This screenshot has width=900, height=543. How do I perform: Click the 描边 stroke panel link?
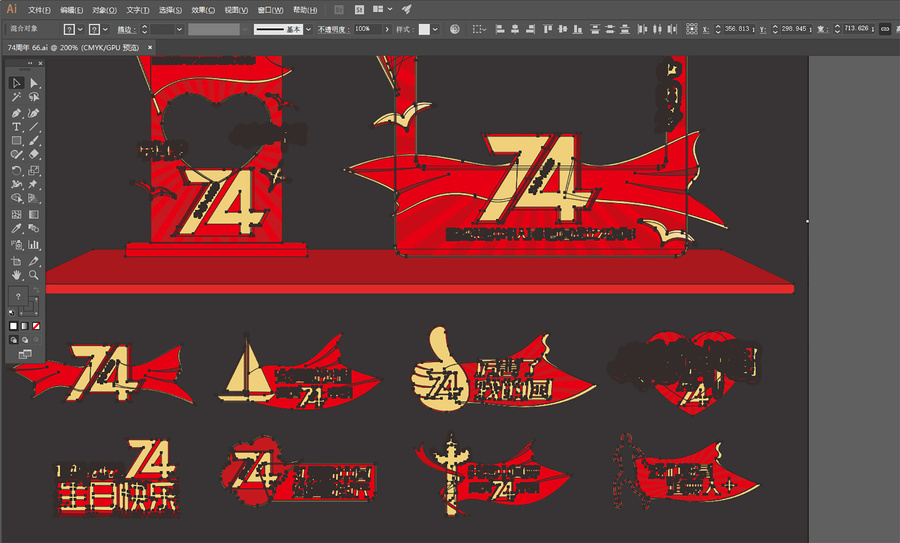click(126, 29)
